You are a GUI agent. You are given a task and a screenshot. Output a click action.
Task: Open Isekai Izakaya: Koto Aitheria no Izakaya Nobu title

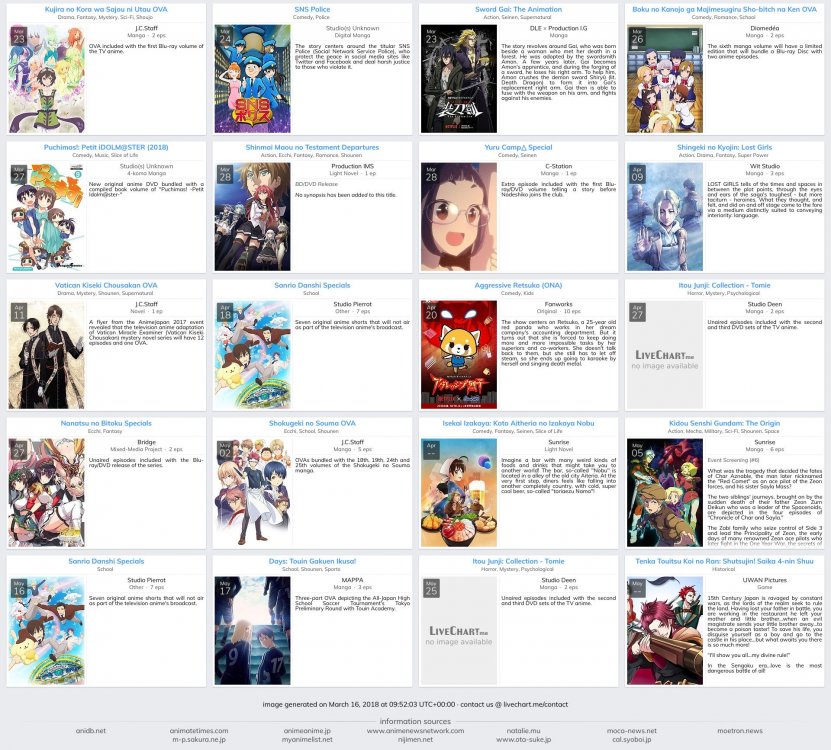[x=518, y=423]
